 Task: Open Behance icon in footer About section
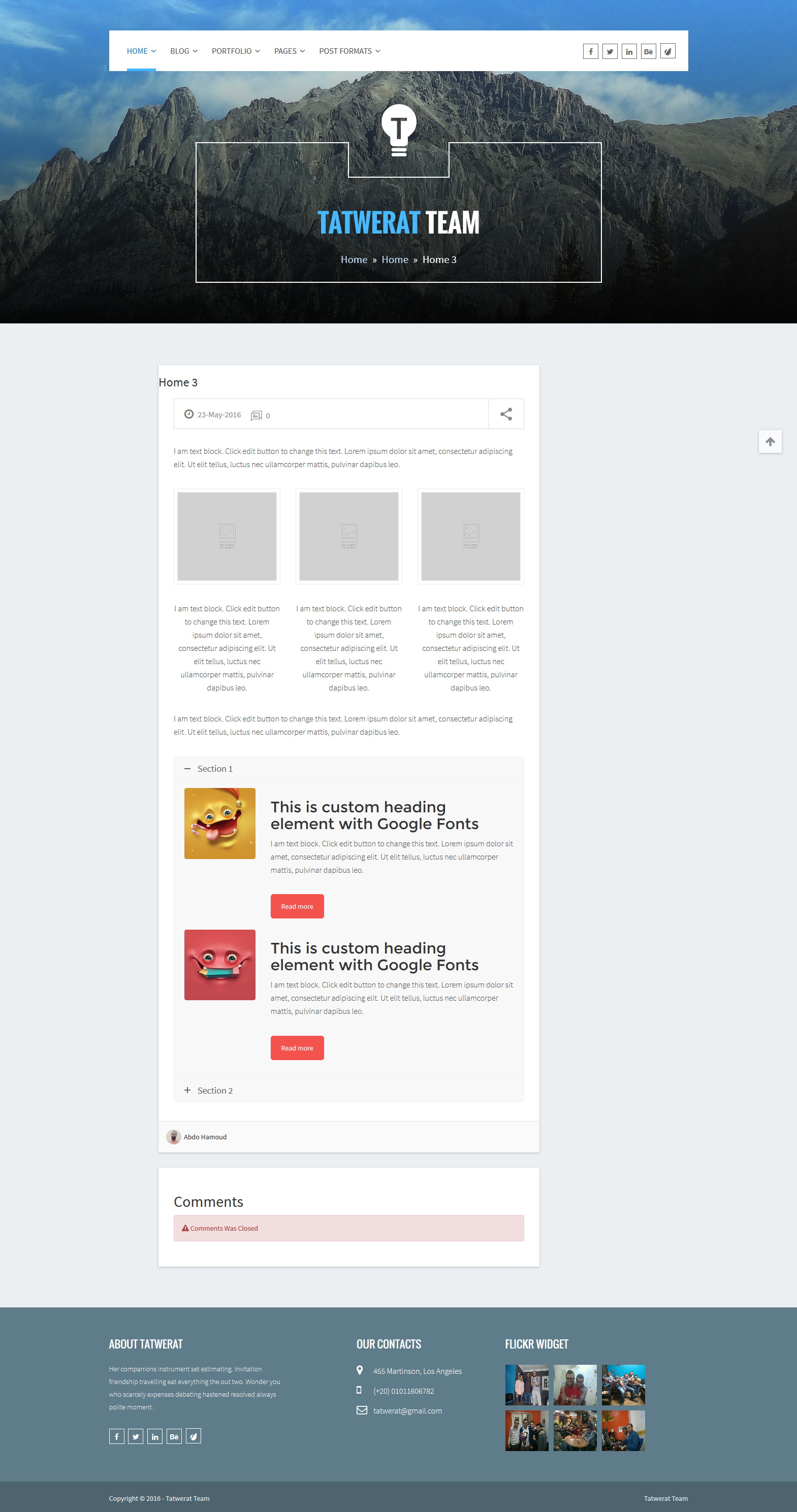[174, 1436]
